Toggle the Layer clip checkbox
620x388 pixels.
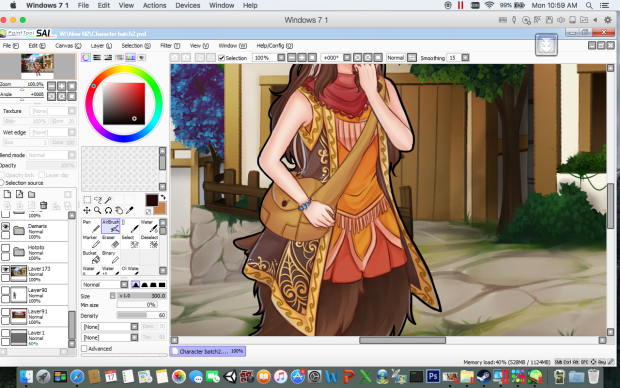pyautogui.click(x=42, y=175)
